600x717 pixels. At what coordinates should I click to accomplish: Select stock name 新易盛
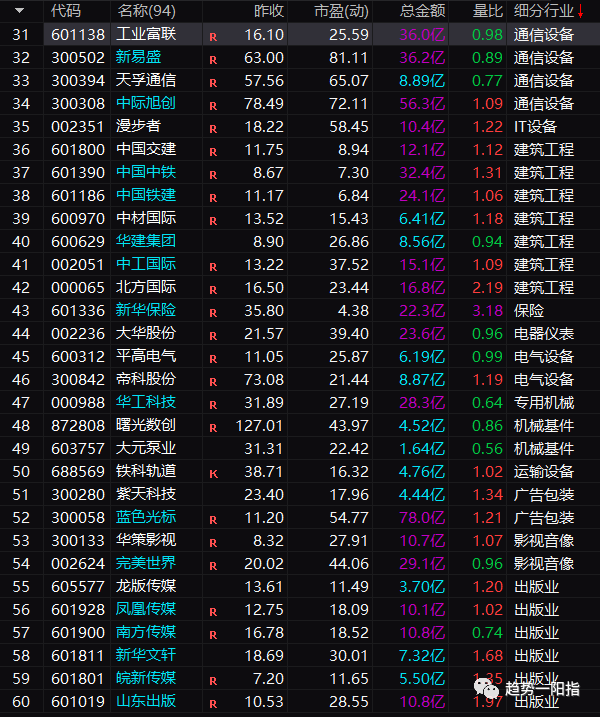(139, 57)
